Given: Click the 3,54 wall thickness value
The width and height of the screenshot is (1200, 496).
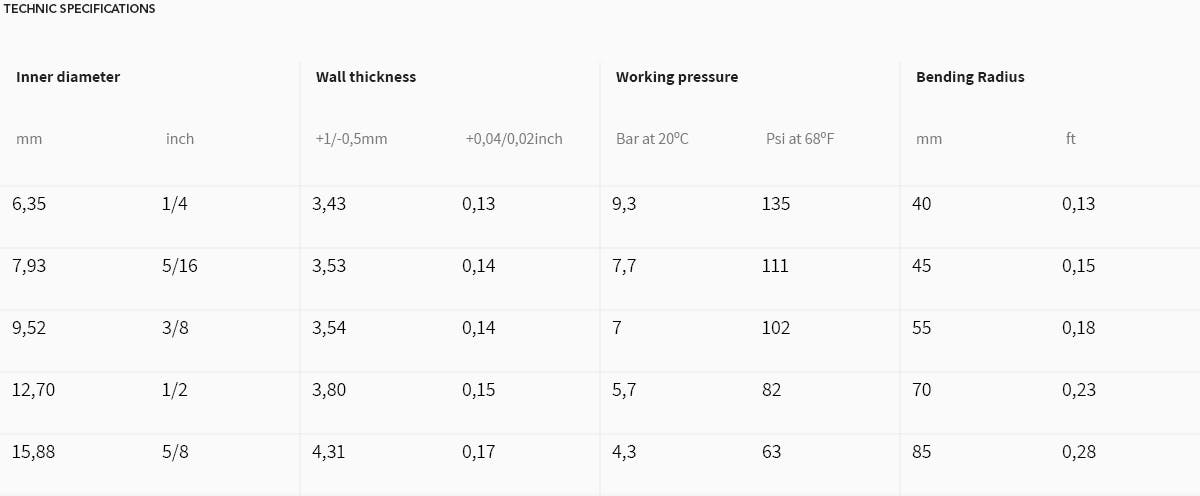Looking at the screenshot, I should (329, 328).
